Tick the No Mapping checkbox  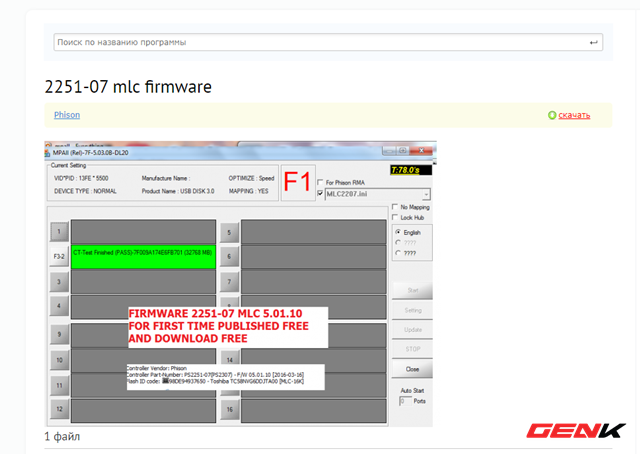coord(395,207)
